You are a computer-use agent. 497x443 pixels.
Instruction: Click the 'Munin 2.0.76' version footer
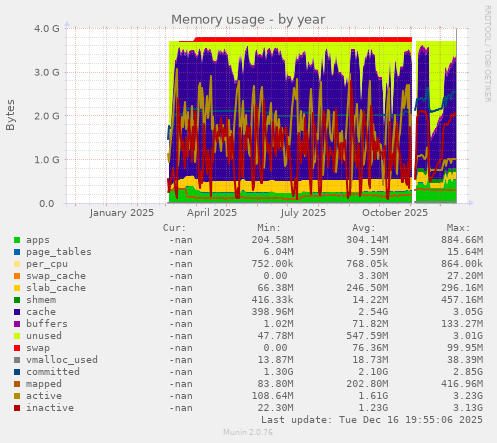click(x=248, y=432)
